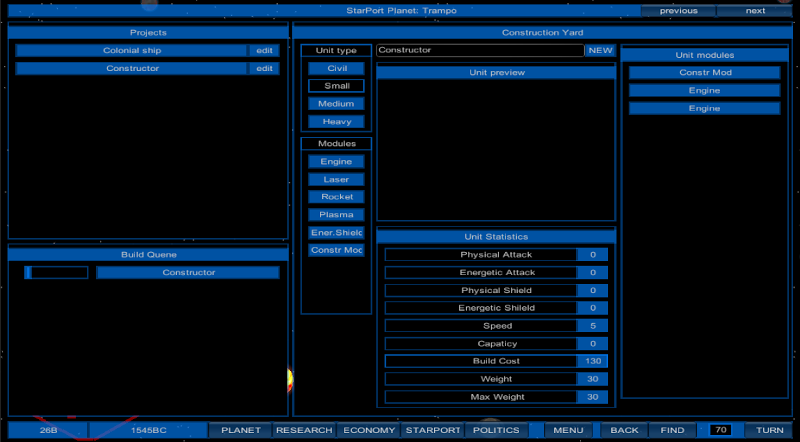
Task: Click the Energetic Attack statistic row
Action: (x=496, y=273)
